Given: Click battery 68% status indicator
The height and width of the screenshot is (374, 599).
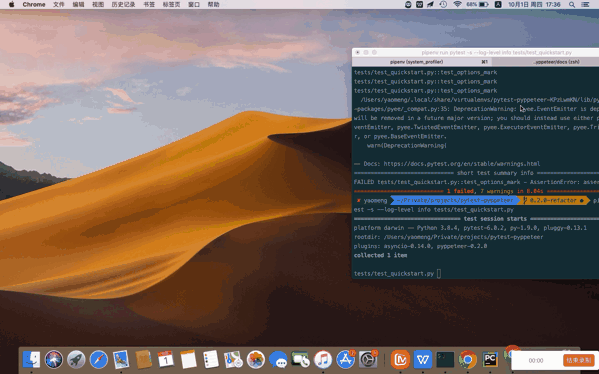Looking at the screenshot, I should point(477,5).
